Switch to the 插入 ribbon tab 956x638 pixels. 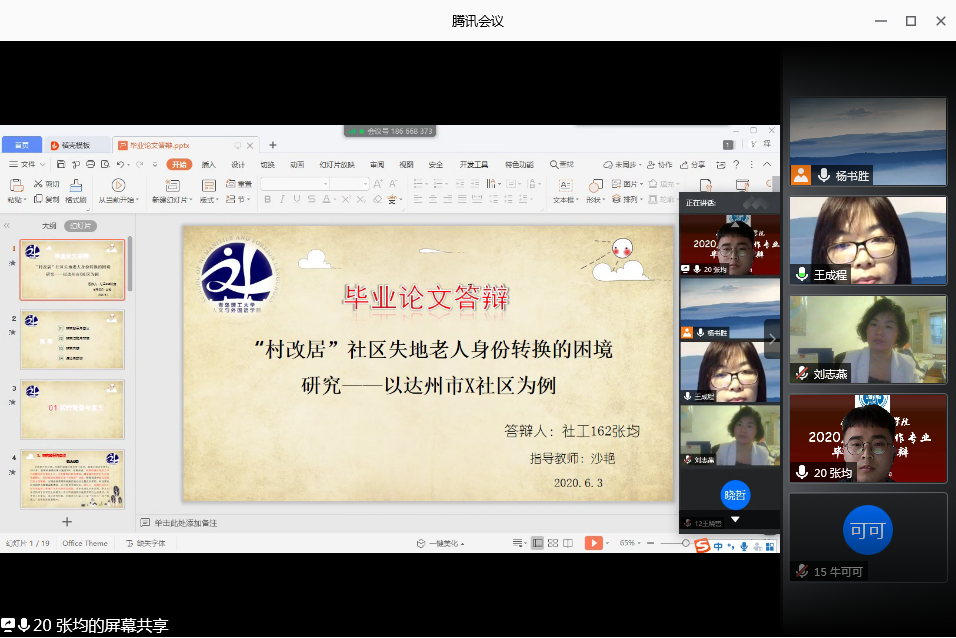pos(208,164)
